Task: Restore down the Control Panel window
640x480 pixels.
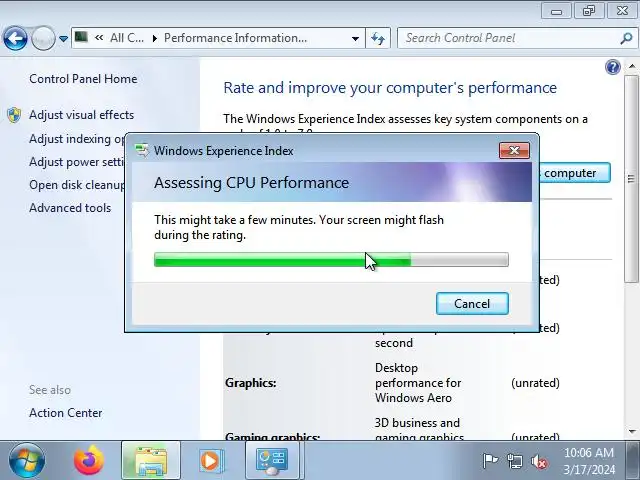Action: pos(589,11)
